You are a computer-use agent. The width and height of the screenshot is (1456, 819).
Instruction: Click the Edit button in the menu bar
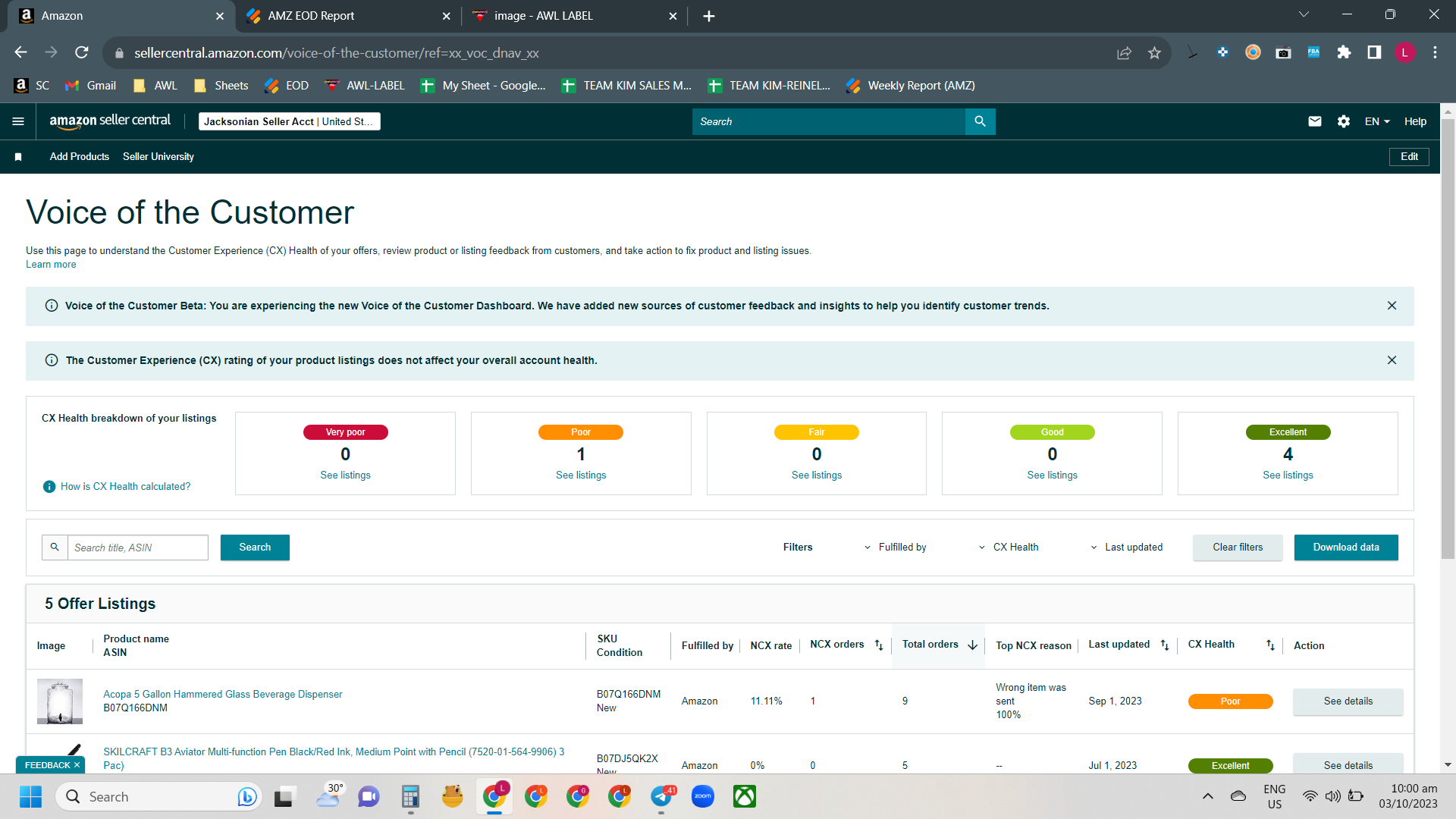[x=1409, y=157]
